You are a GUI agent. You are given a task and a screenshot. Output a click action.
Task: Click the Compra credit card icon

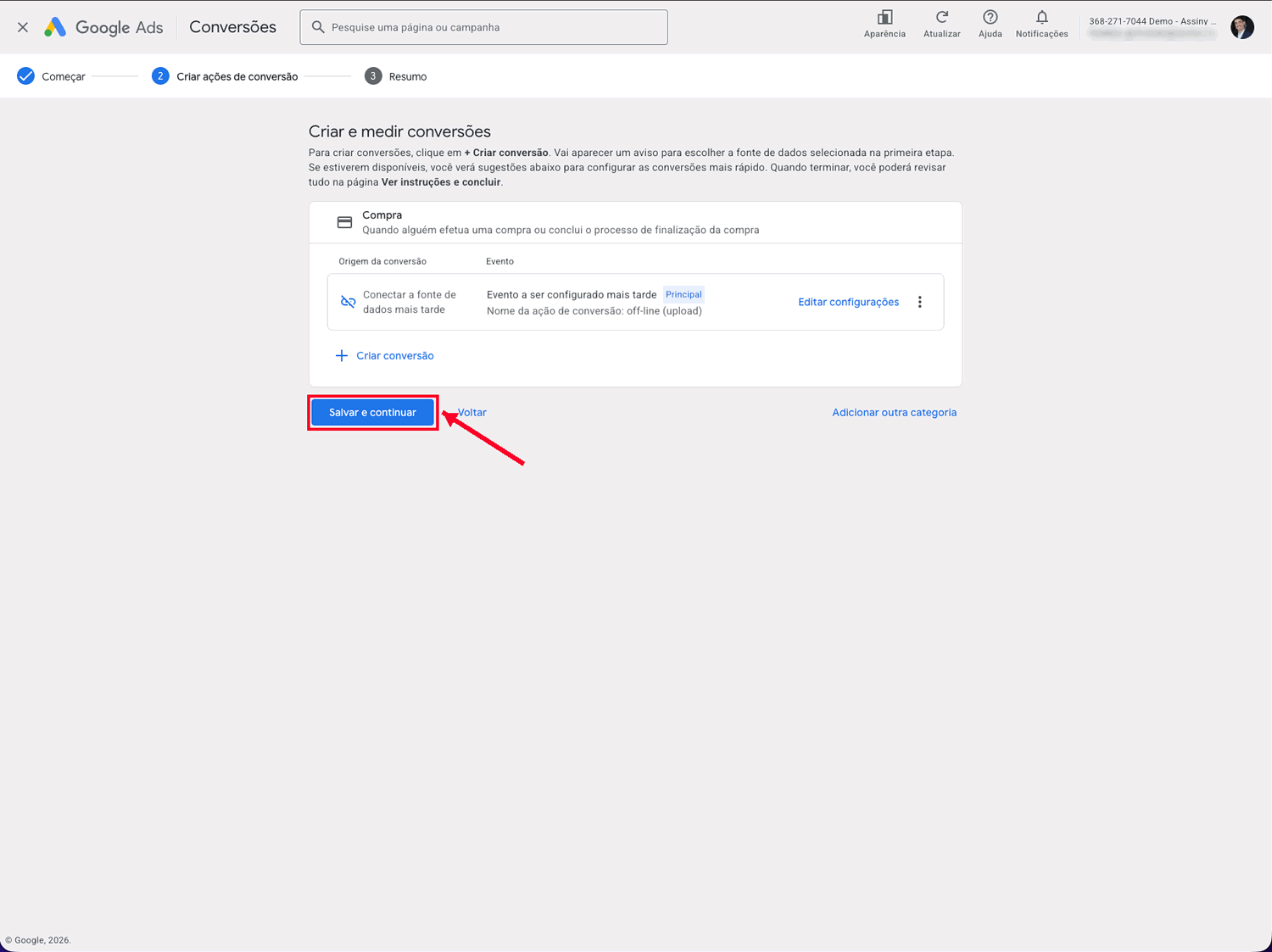(x=344, y=222)
